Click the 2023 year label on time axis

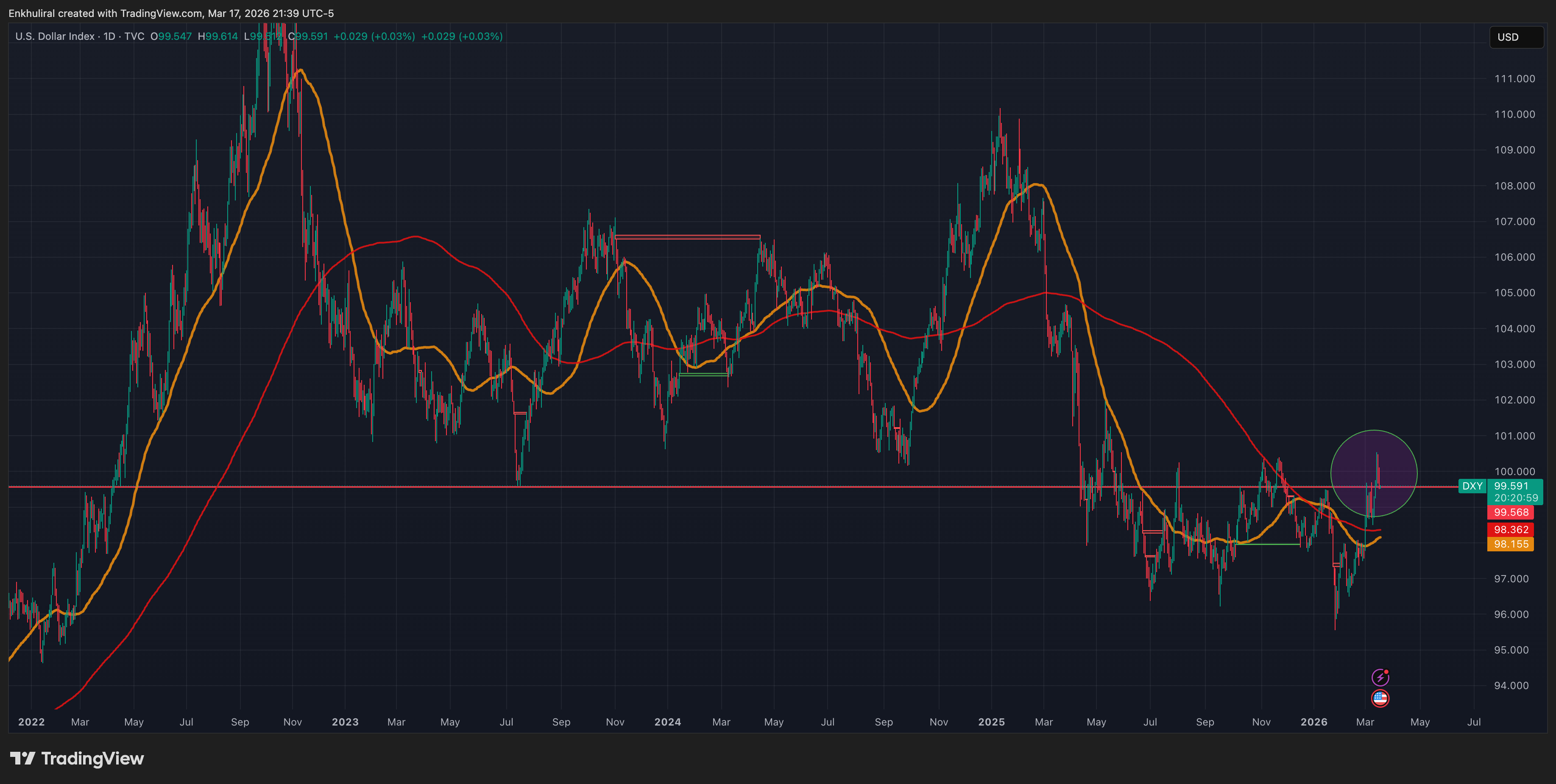345,722
